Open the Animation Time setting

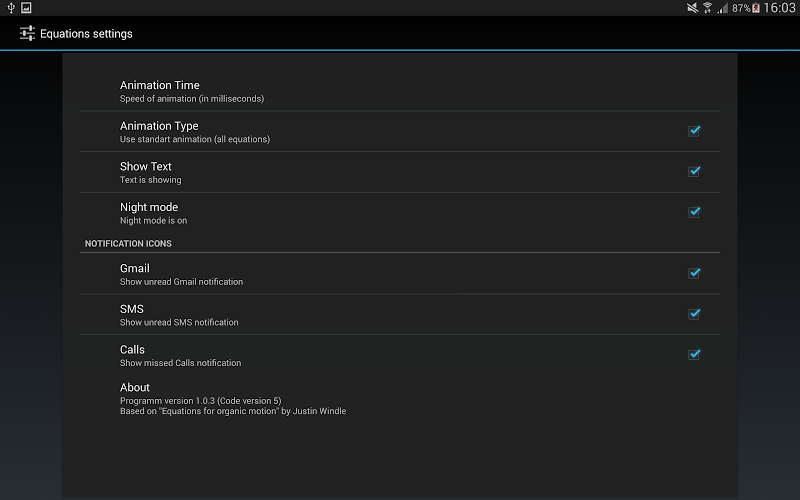pyautogui.click(x=400, y=91)
